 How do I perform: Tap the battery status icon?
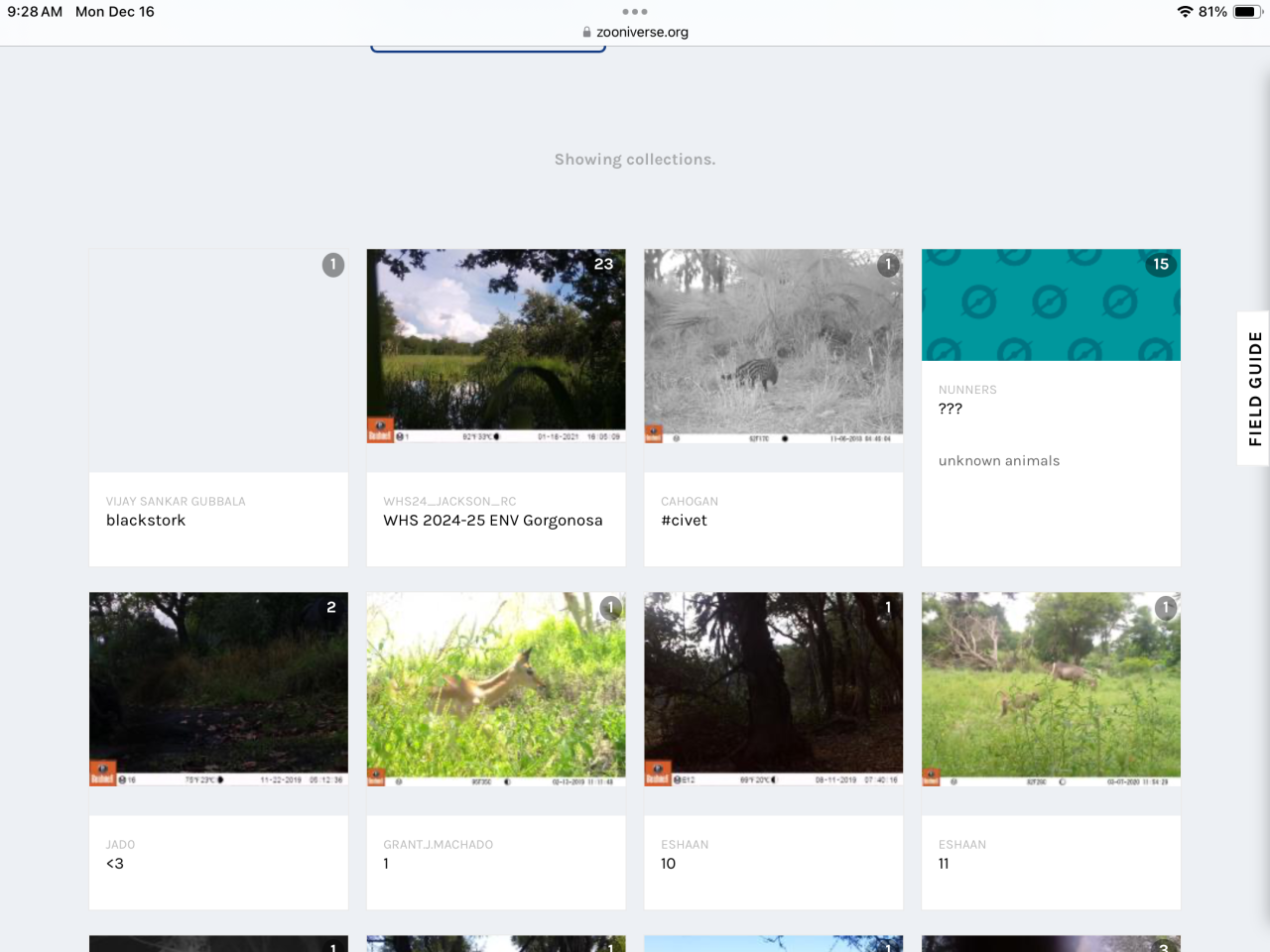[x=1247, y=12]
